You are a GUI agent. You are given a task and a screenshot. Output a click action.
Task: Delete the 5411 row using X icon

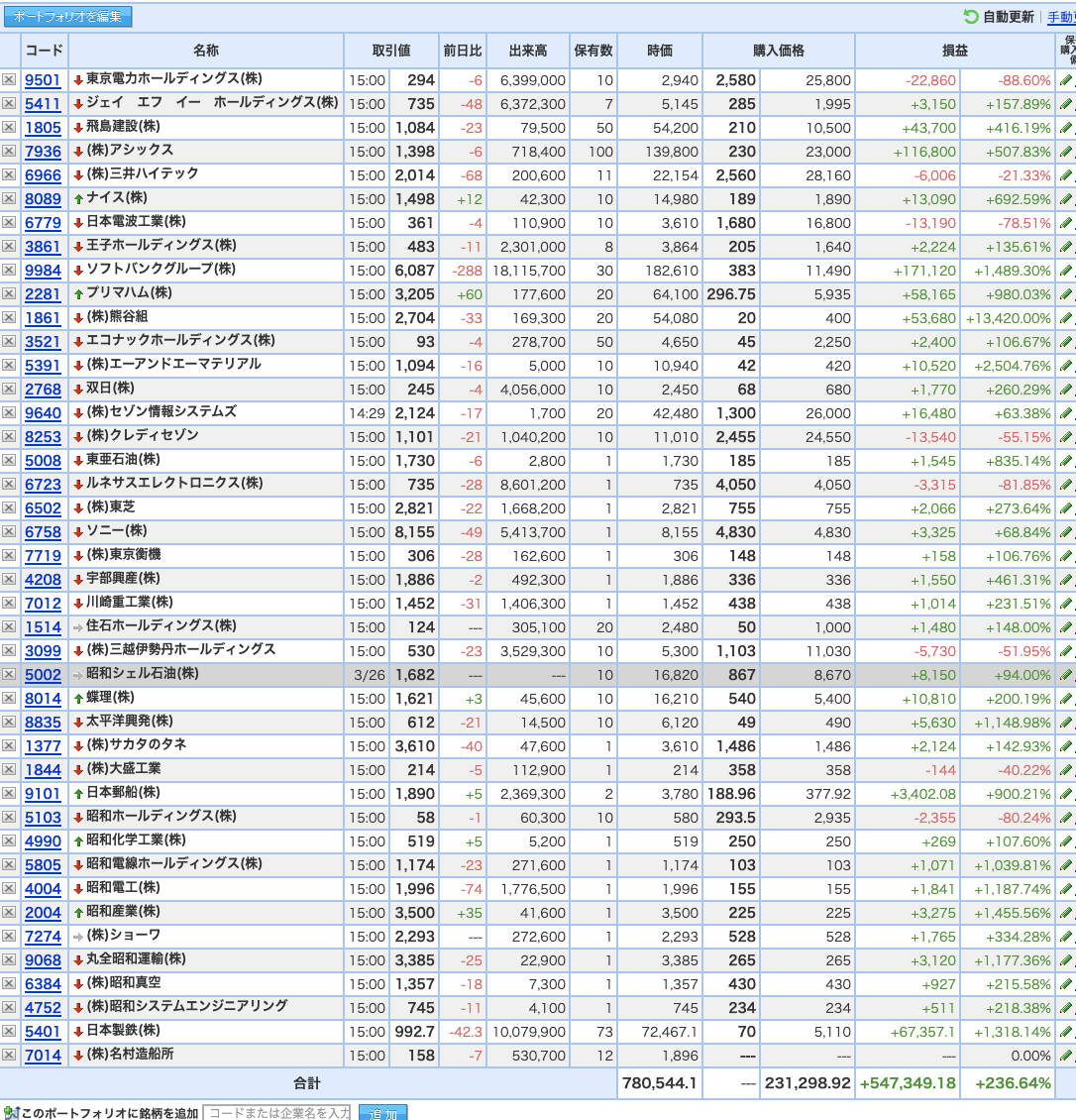(9, 103)
